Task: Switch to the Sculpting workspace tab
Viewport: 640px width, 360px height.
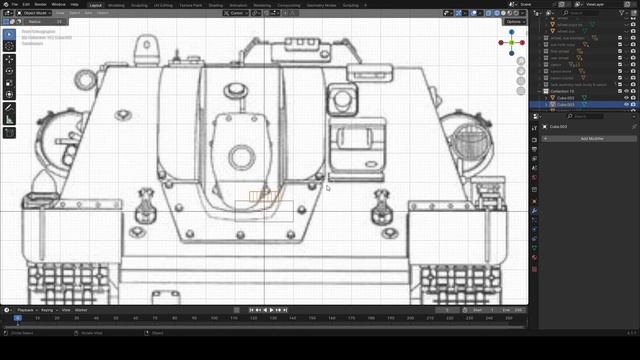Action: [x=139, y=5]
